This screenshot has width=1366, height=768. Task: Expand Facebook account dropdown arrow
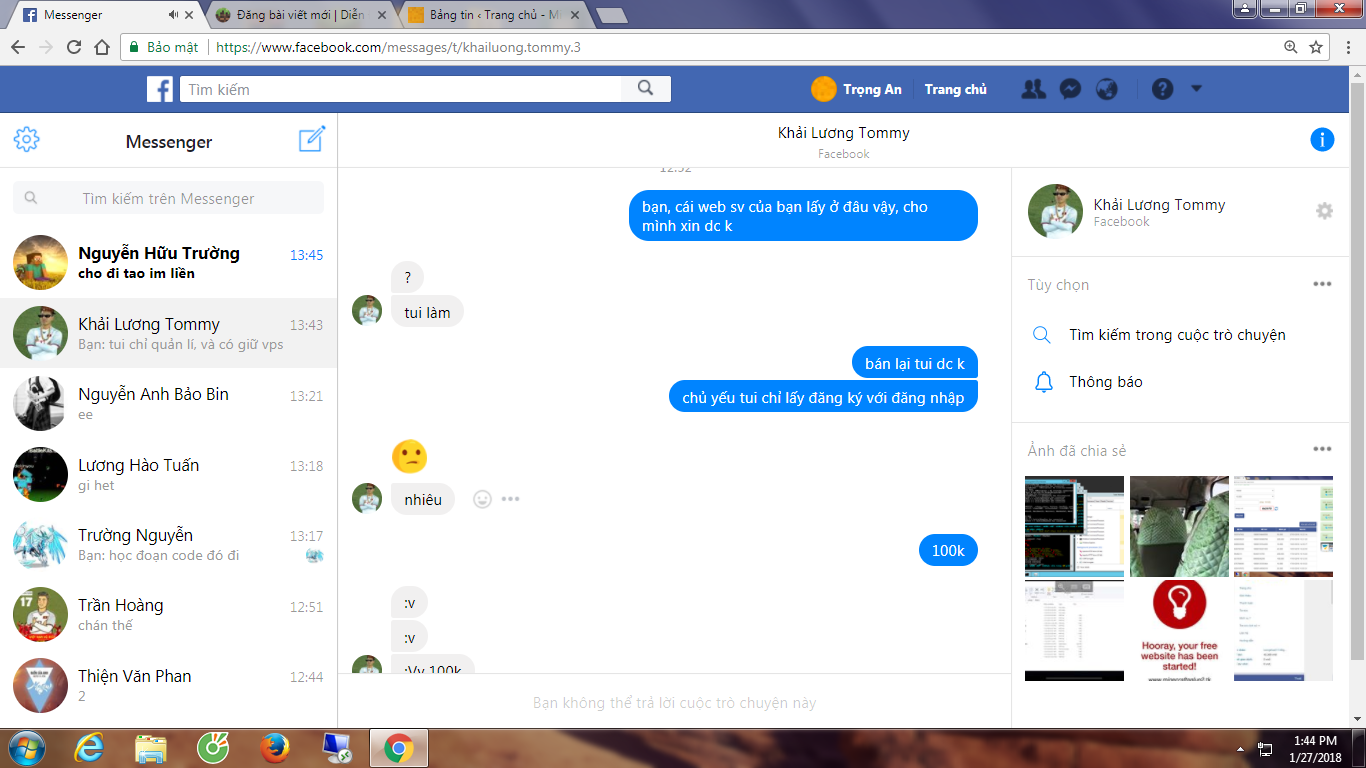[1197, 89]
